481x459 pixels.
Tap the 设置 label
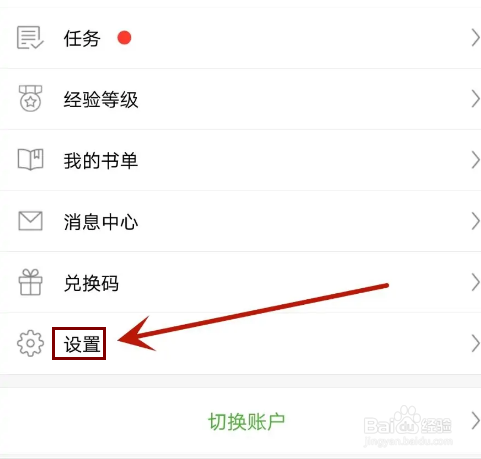tap(82, 344)
